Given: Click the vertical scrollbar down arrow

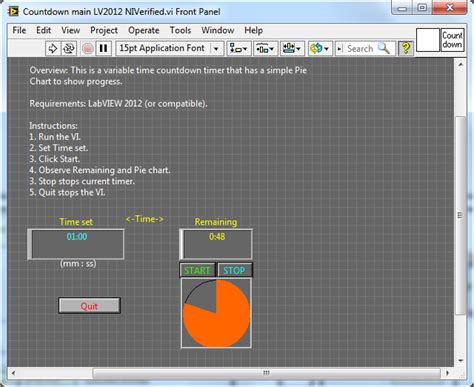Looking at the screenshot, I should pos(461,360).
